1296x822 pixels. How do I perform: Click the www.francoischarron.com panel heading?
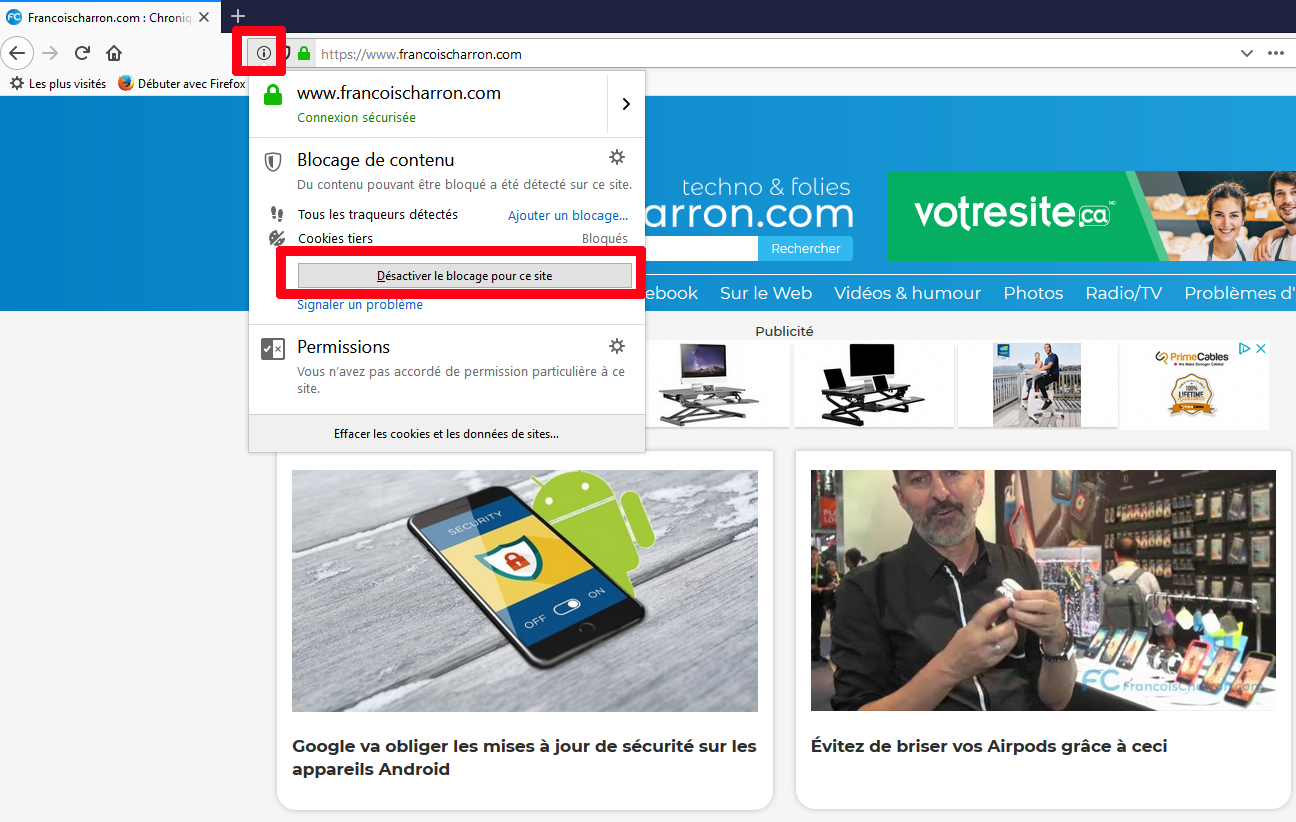coord(399,93)
